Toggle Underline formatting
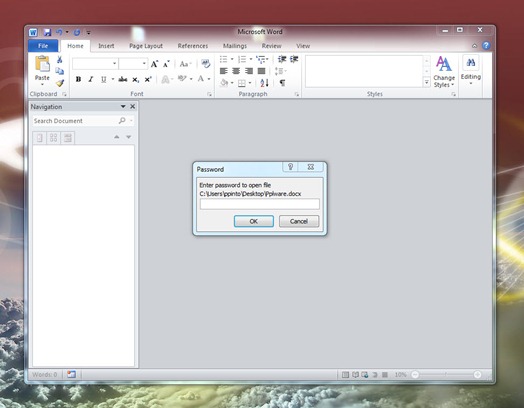This screenshot has width=524, height=408. 104,79
